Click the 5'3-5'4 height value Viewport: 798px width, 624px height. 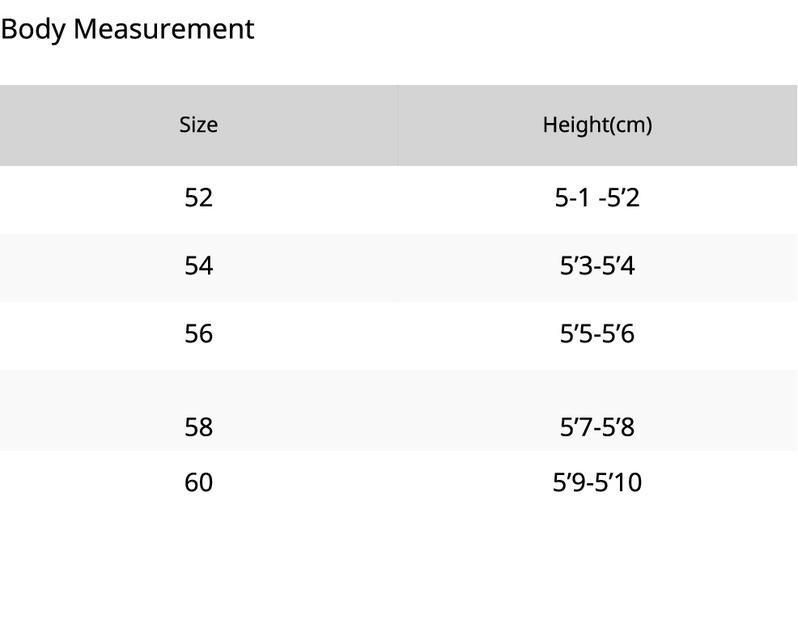(597, 266)
